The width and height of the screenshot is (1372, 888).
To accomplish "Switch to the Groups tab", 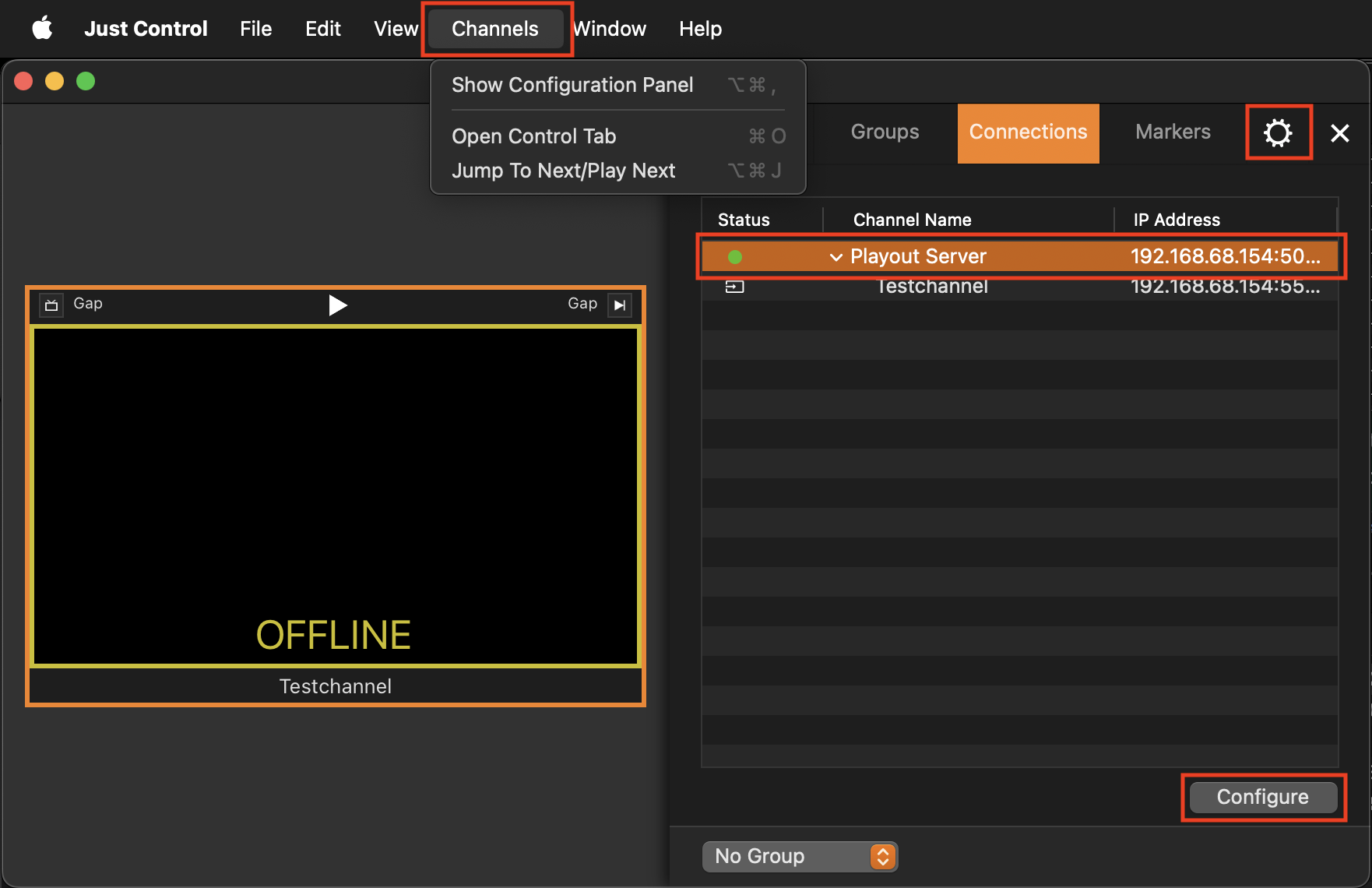I will pos(885,132).
